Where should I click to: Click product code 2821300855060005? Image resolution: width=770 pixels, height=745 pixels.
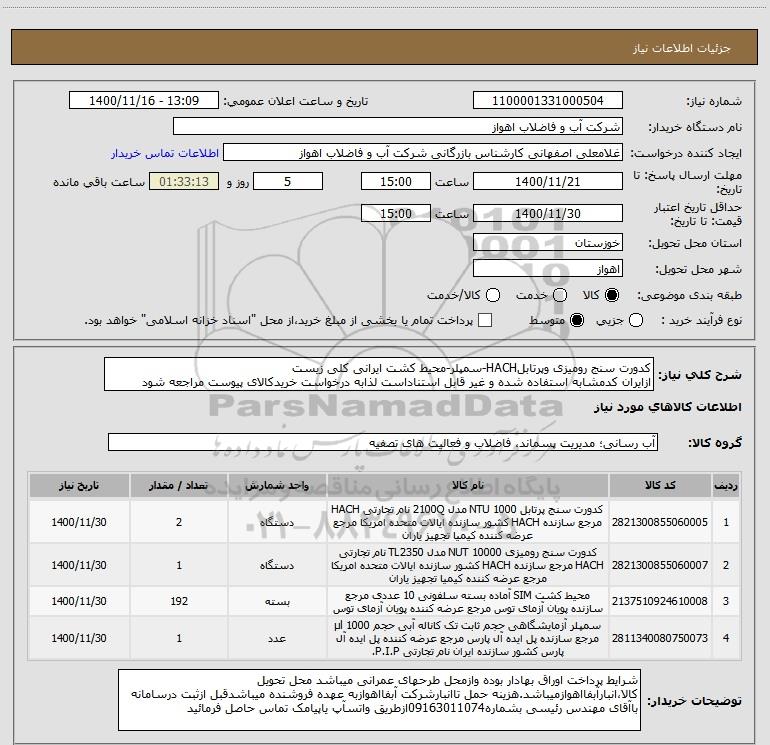660,522
